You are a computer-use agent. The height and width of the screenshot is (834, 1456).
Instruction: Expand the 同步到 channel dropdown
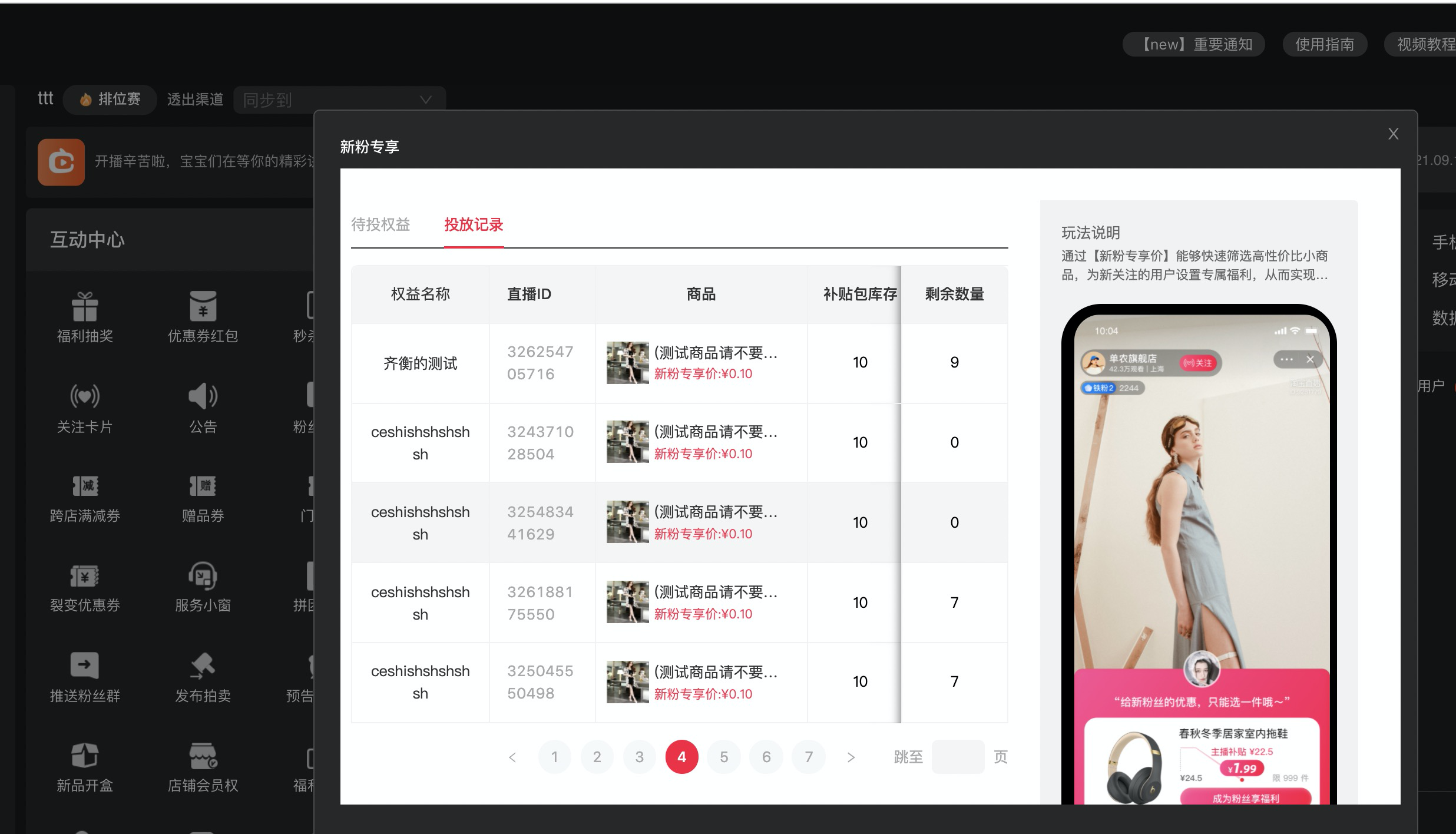pos(340,100)
